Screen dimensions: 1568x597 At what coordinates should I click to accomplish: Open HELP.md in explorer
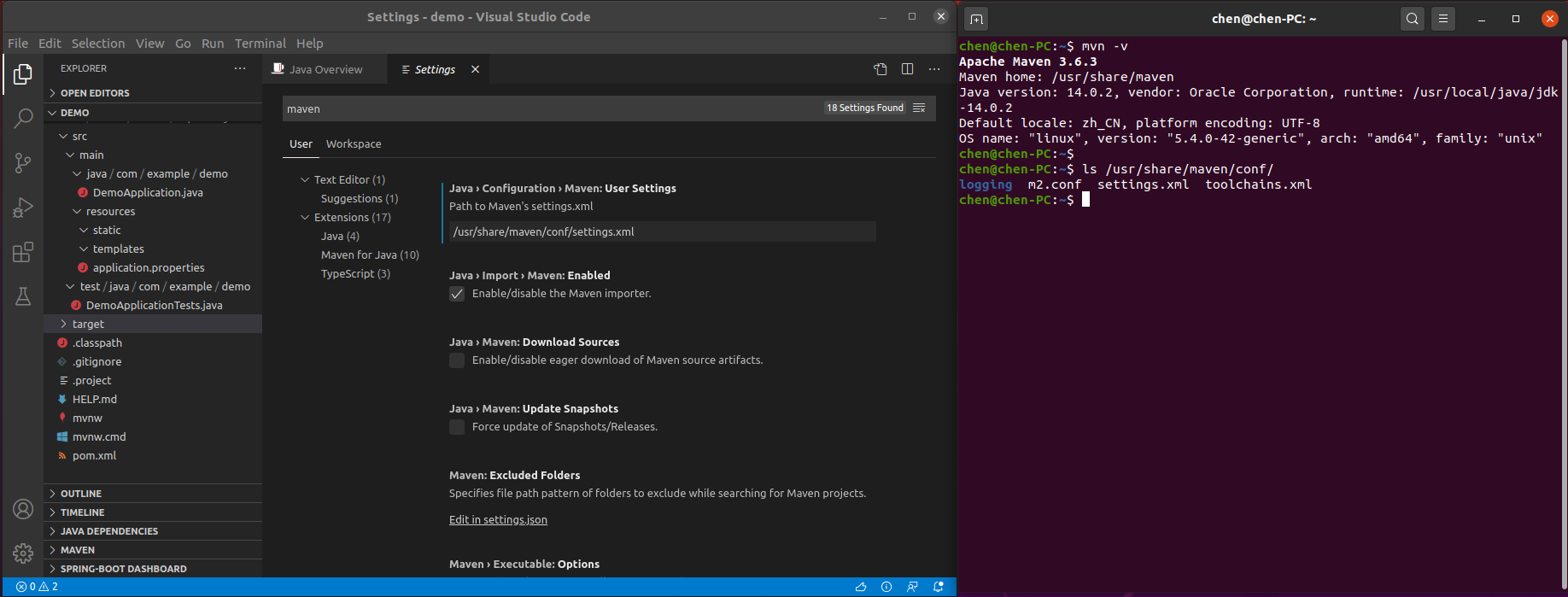(x=94, y=399)
